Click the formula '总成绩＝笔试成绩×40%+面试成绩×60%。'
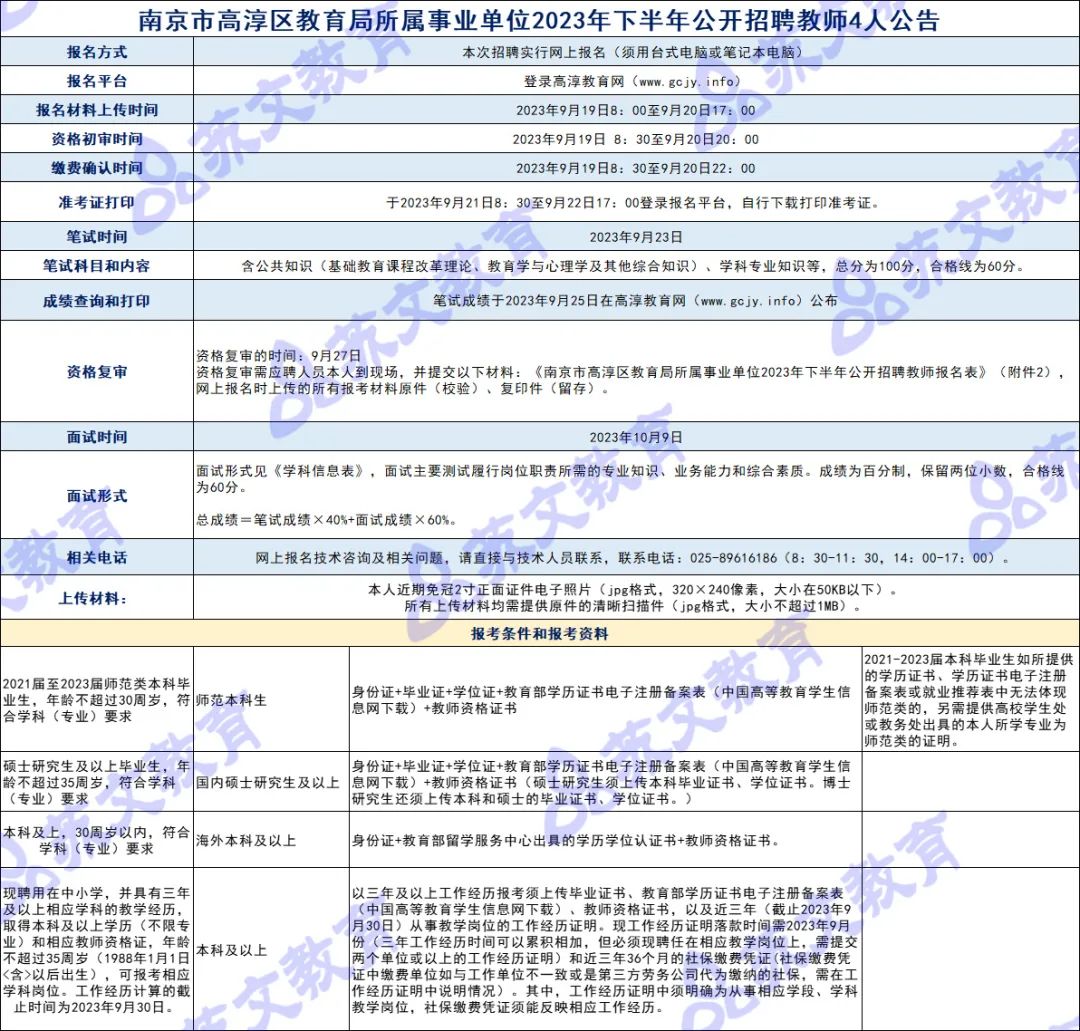Image resolution: width=1080 pixels, height=1031 pixels. pyautogui.click(x=326, y=520)
